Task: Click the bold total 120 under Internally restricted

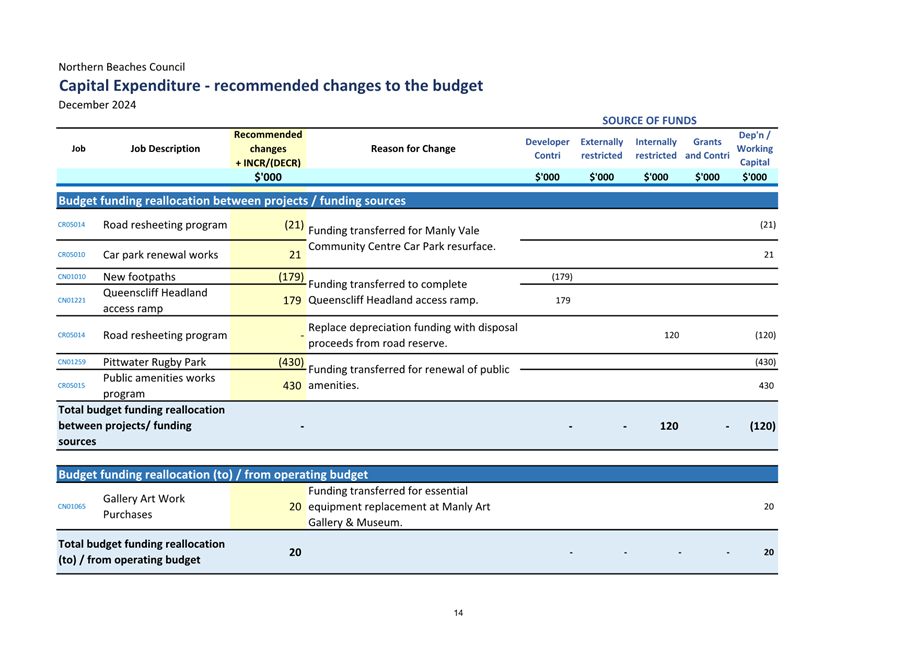Action: click(x=669, y=426)
